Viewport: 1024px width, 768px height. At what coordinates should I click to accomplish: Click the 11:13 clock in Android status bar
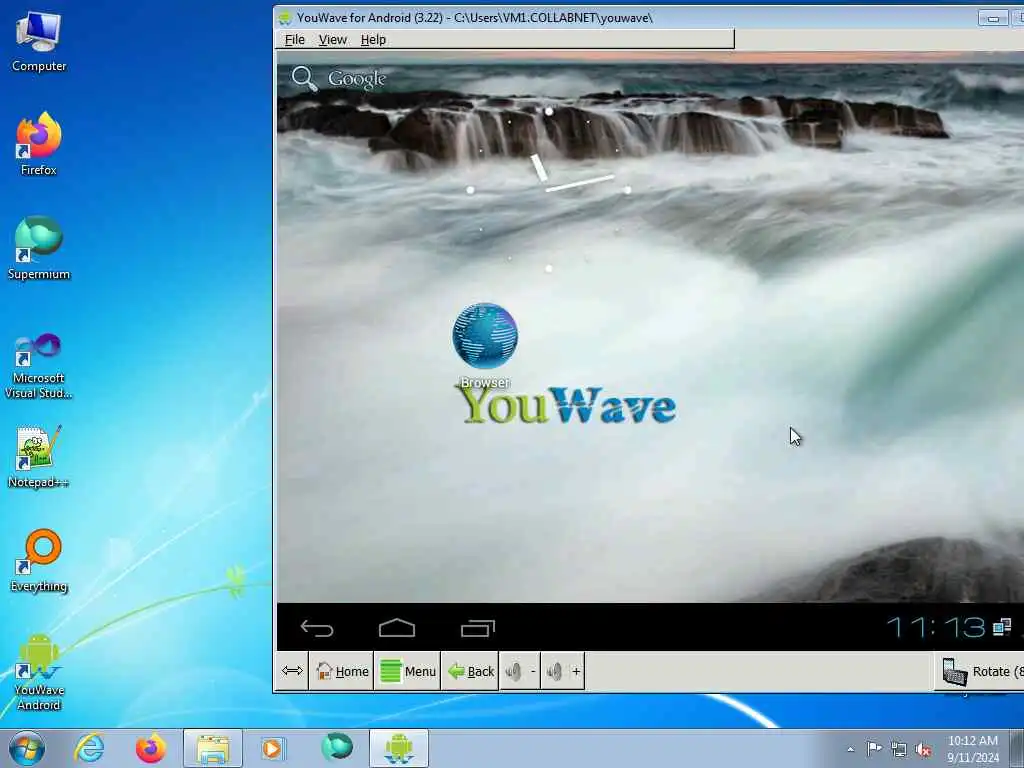tap(935, 628)
